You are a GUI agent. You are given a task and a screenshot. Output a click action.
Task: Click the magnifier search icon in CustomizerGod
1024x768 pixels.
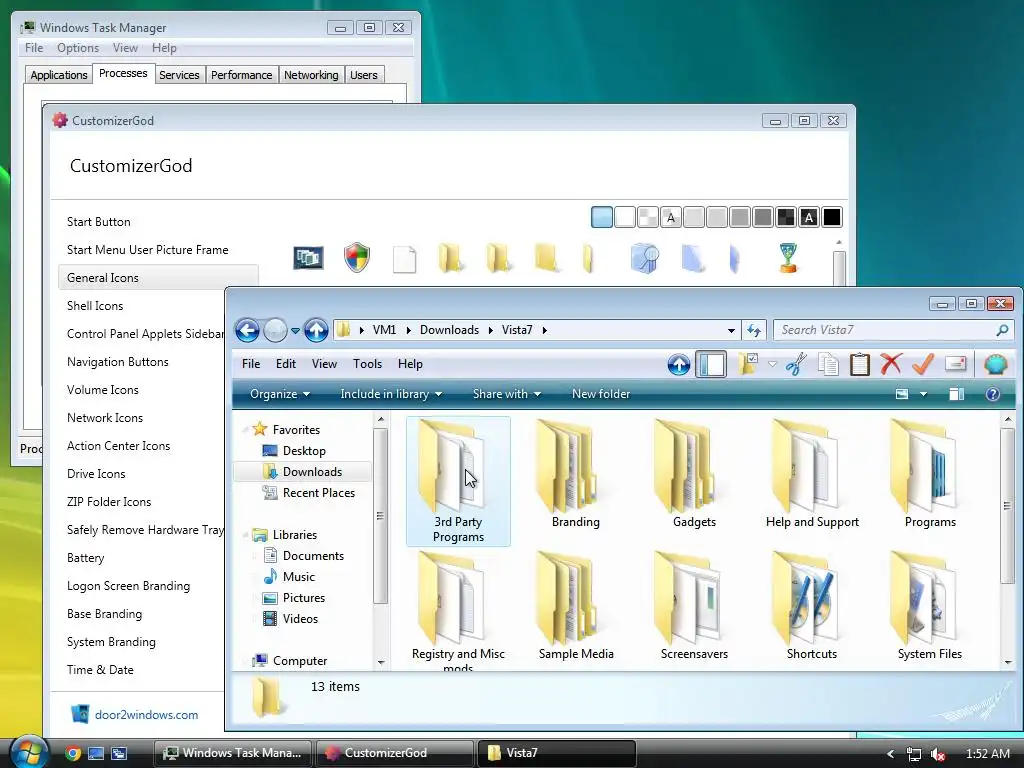pyautogui.click(x=645, y=258)
